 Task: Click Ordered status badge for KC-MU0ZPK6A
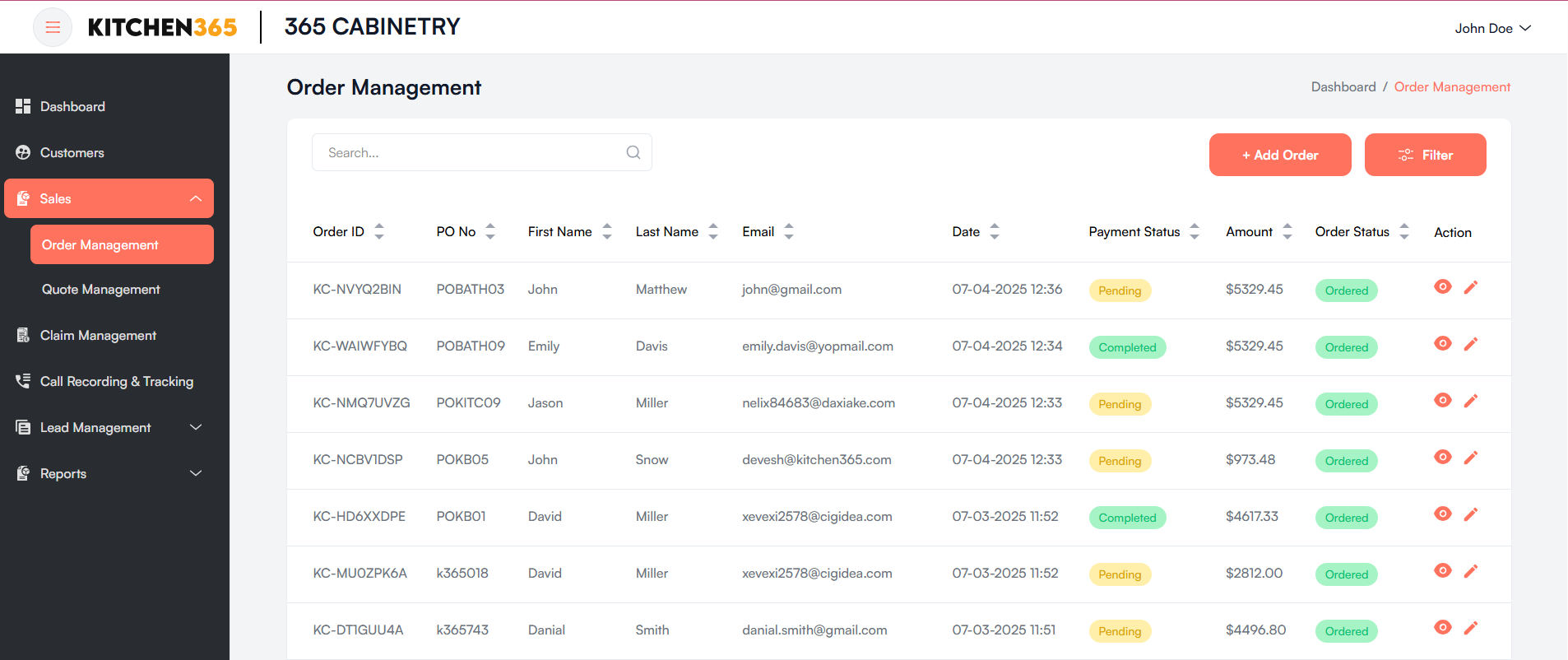[1346, 574]
